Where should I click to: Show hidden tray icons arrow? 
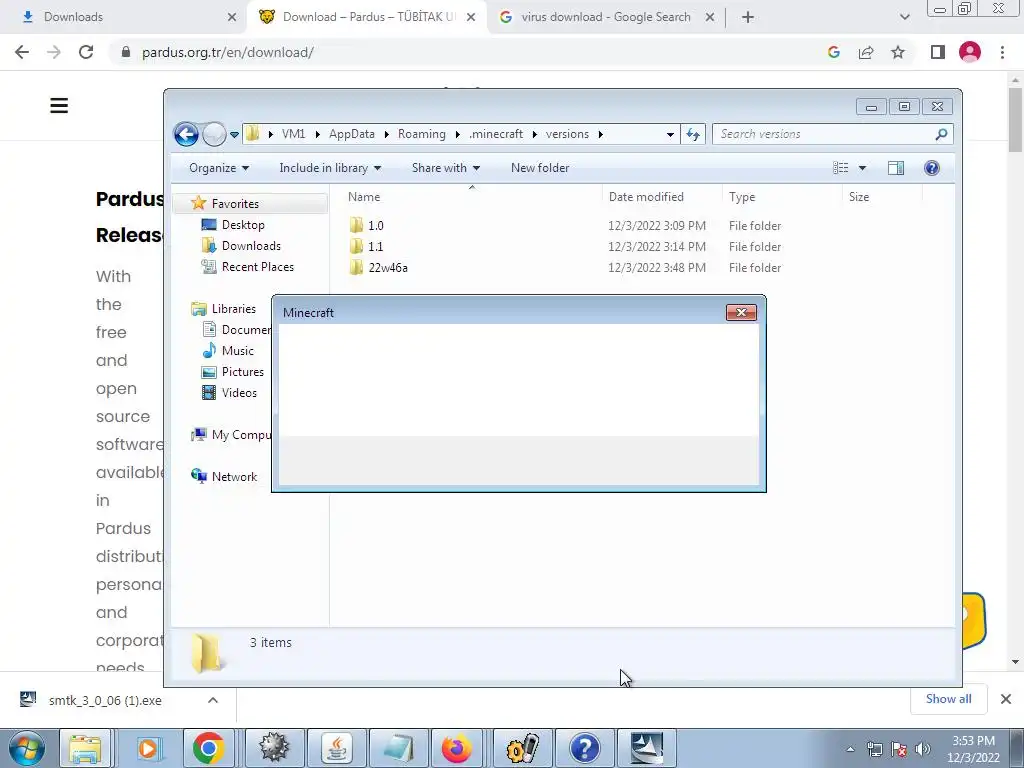(850, 750)
